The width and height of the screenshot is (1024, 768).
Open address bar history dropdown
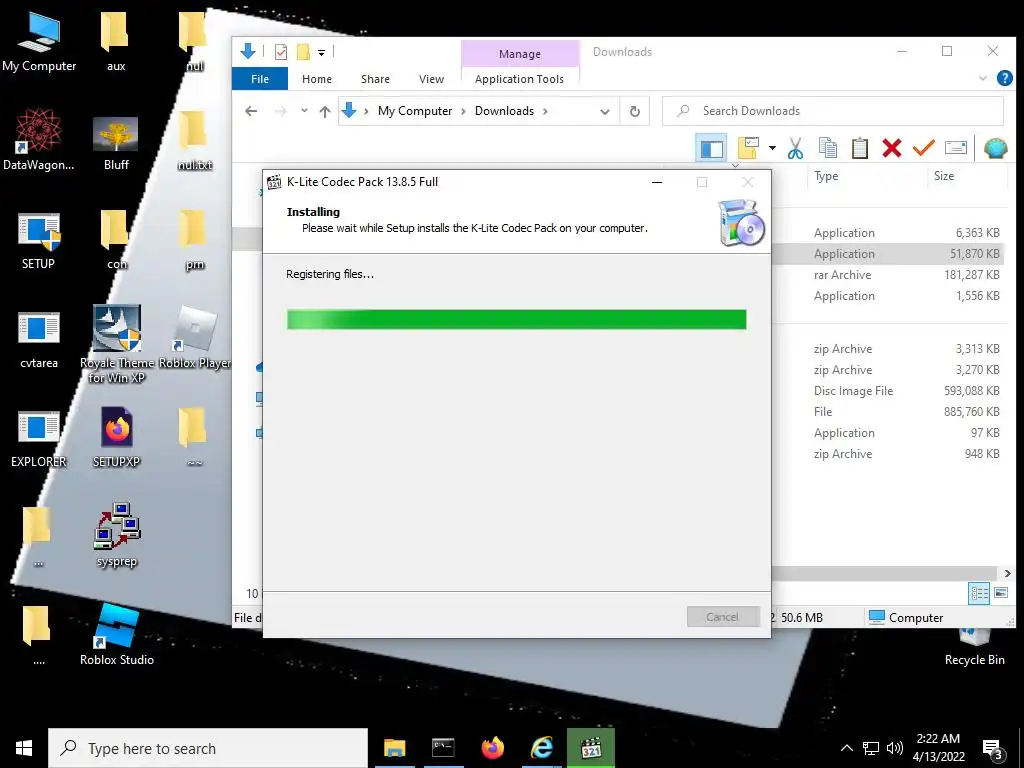point(605,112)
